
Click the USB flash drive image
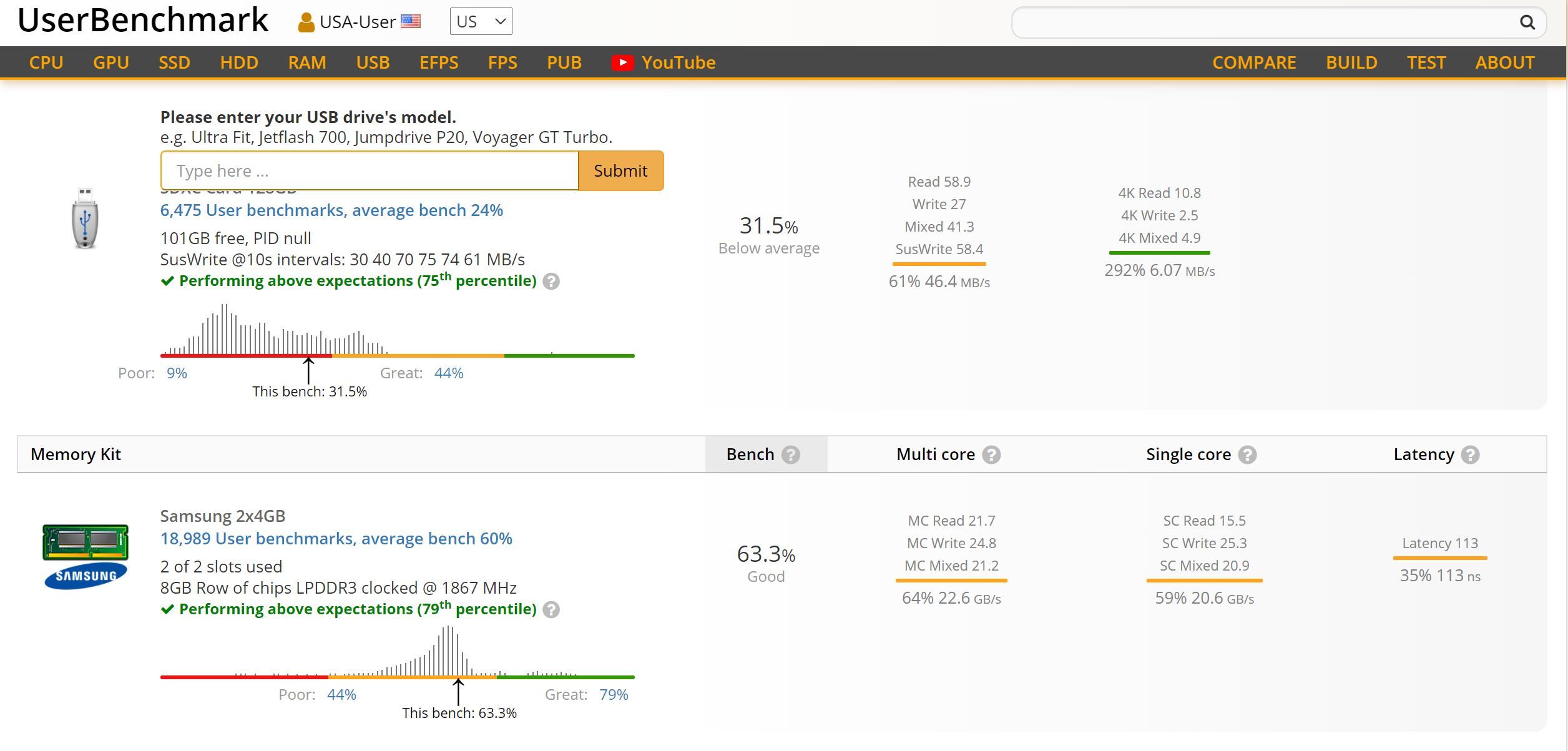point(86,218)
